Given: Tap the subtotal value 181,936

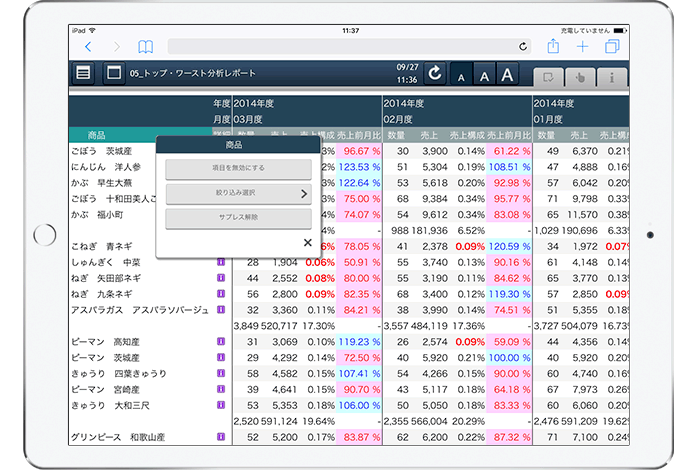Looking at the screenshot, I should (429, 231).
